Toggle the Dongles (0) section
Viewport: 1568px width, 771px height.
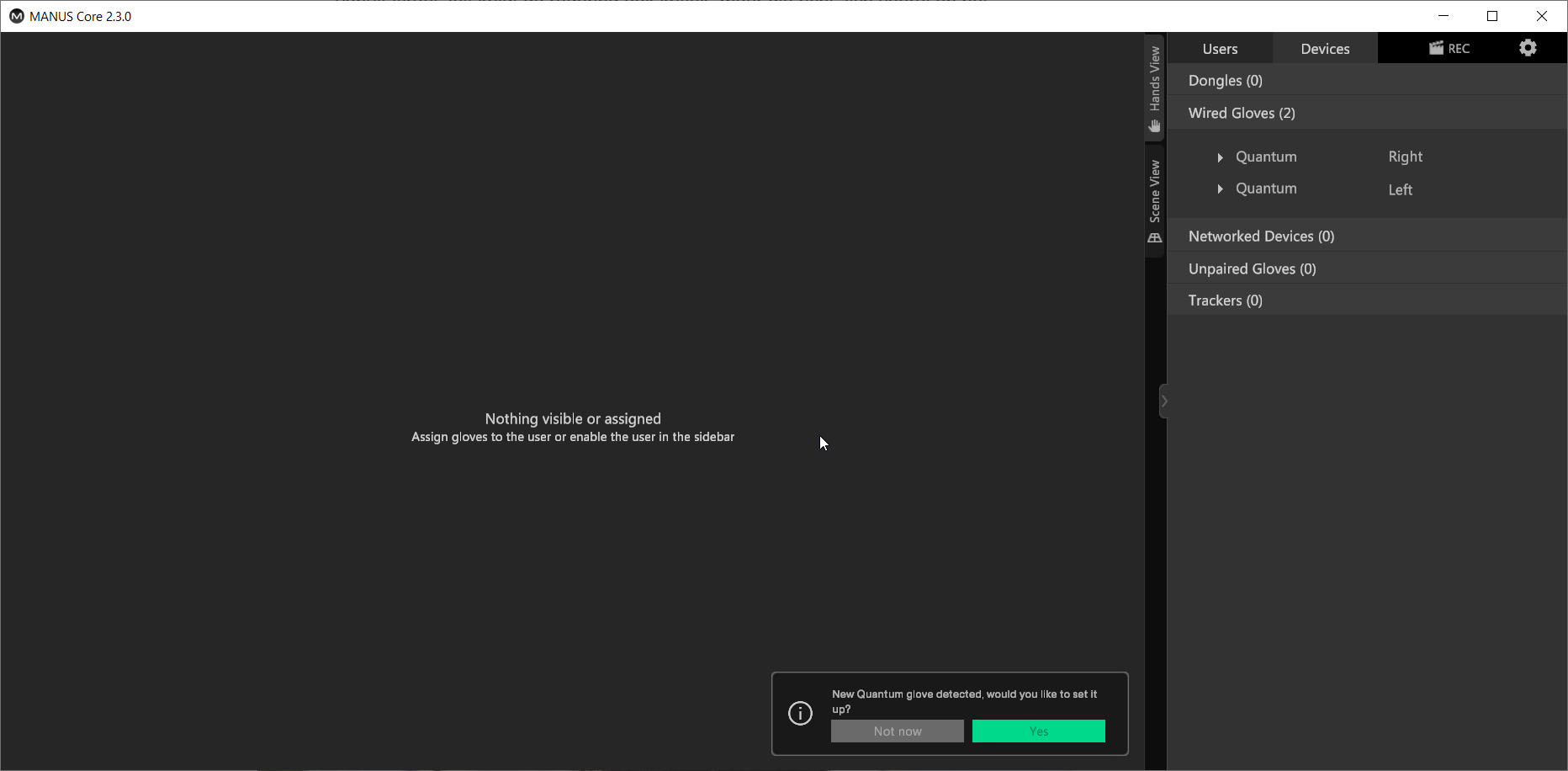1225,81
